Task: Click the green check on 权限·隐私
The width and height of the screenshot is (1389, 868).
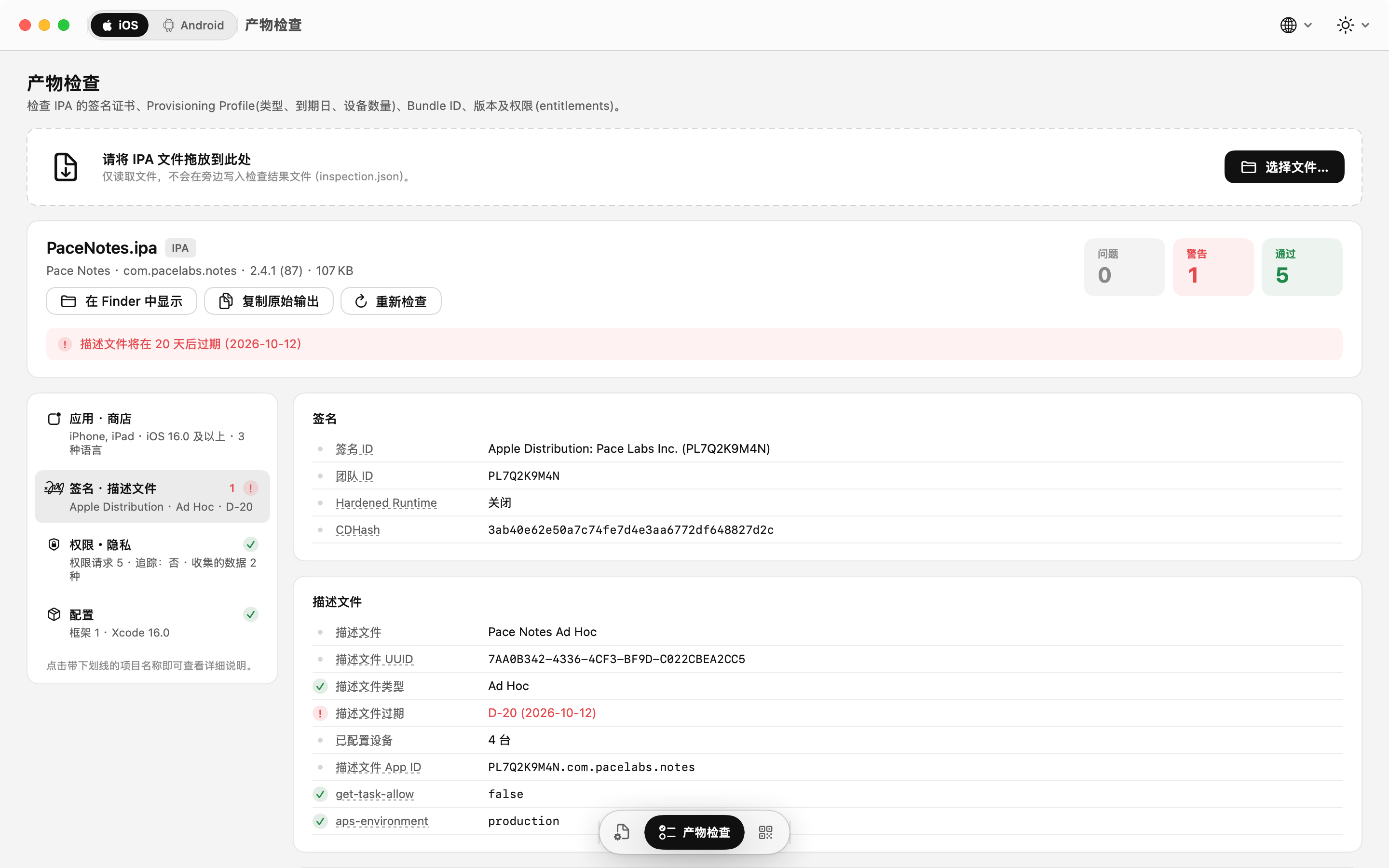Action: click(x=250, y=544)
